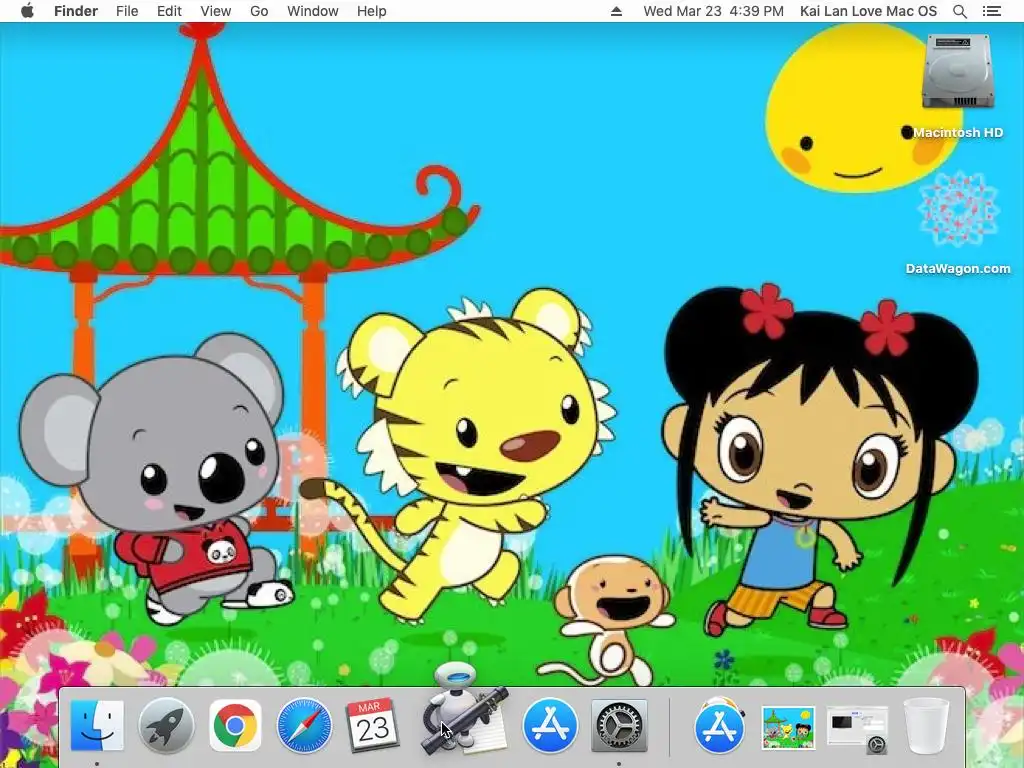Open Notification Center list icon
This screenshot has height=768, width=1024.
click(992, 11)
